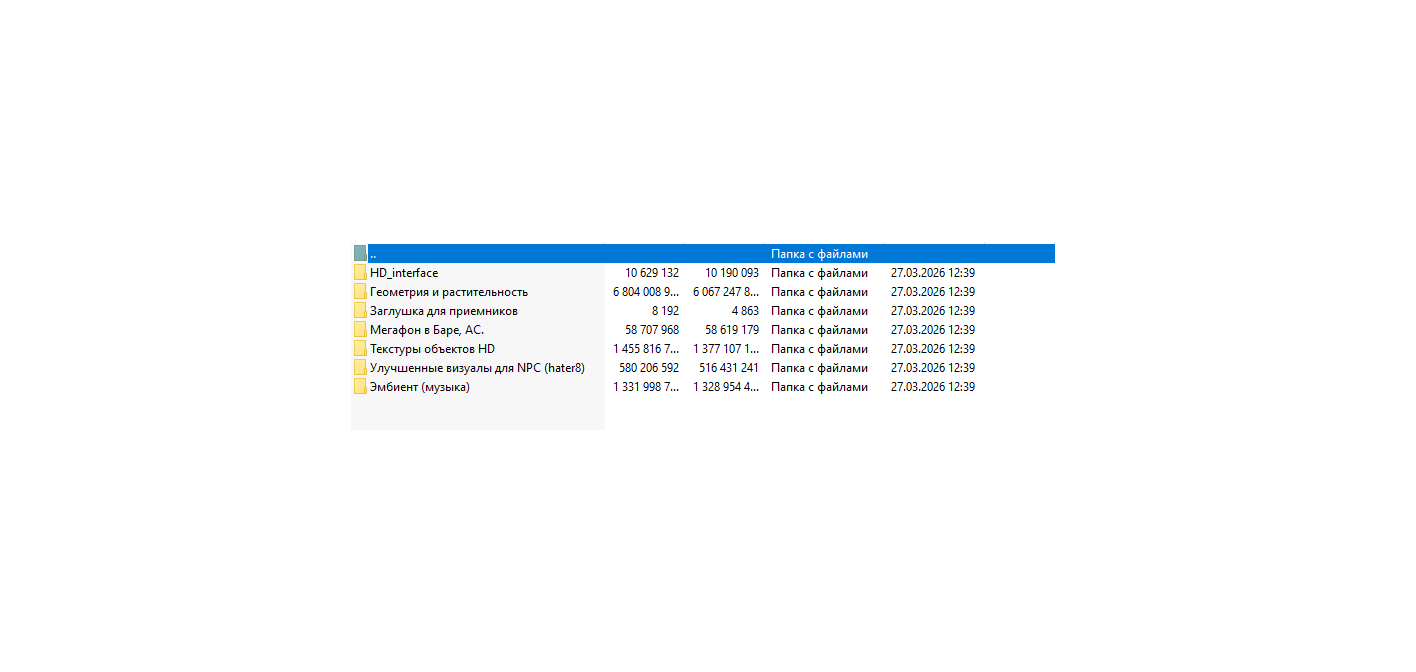This screenshot has height=672, width=1416.
Task: Select the Текстуры объектов HD folder name
Action: pos(432,349)
